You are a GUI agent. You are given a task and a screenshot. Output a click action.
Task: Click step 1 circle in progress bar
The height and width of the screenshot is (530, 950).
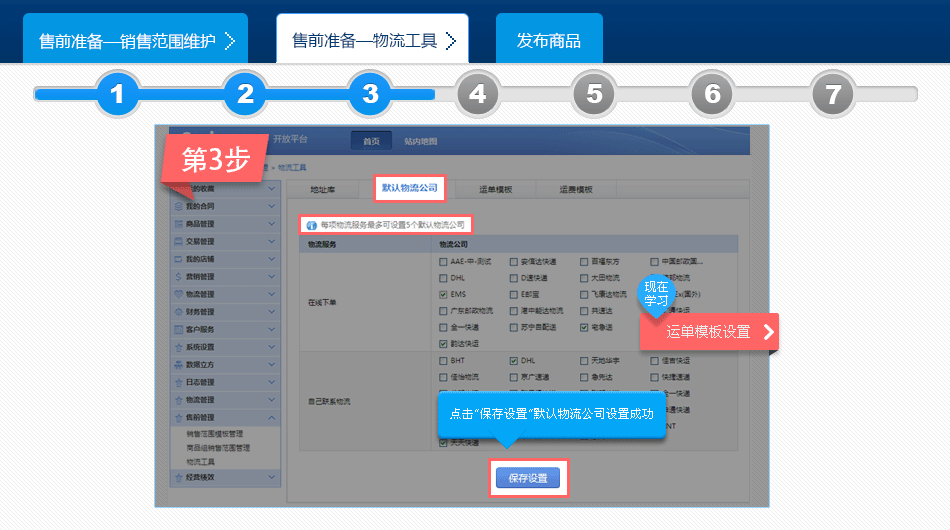click(x=118, y=94)
